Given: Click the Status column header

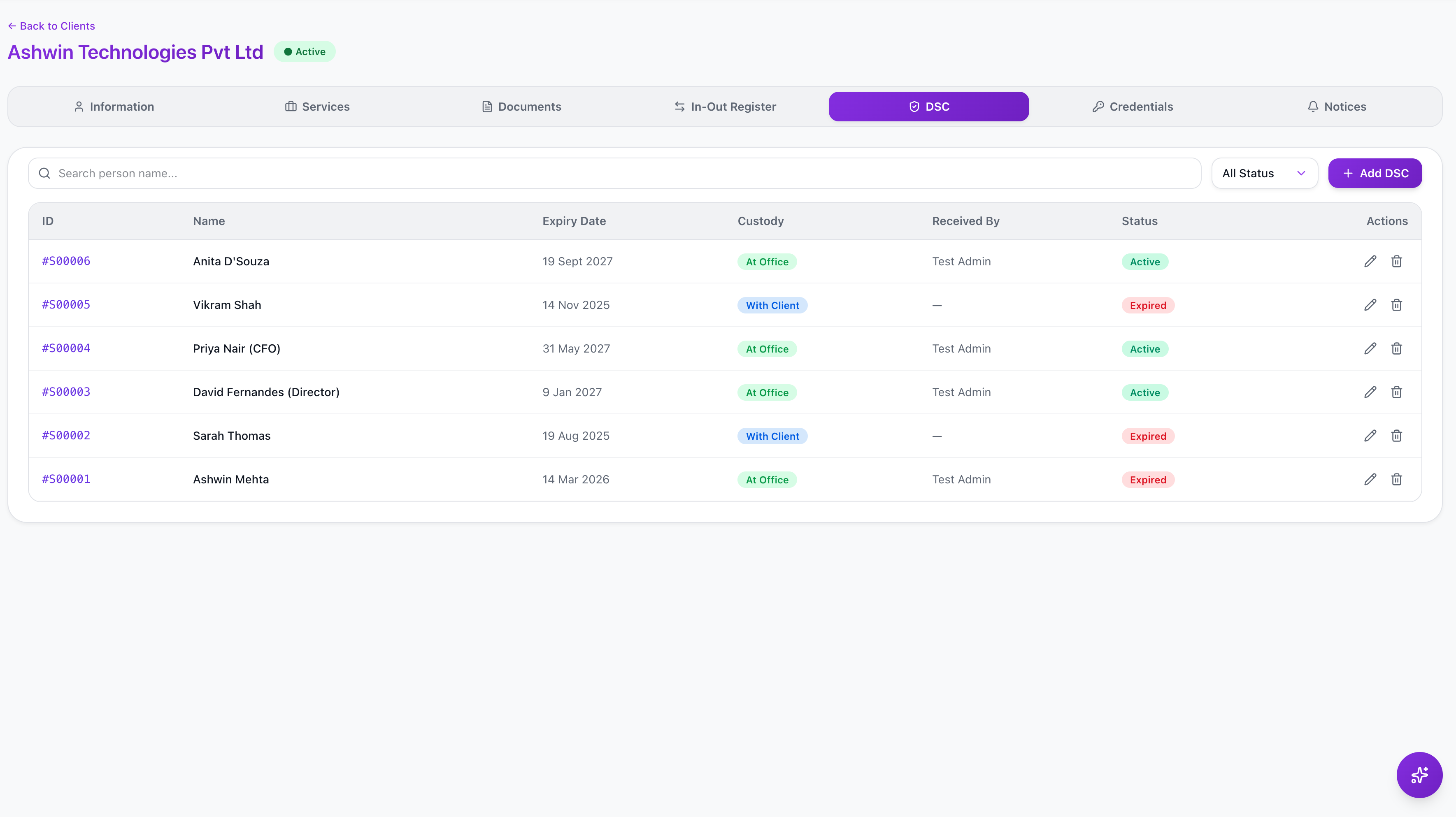Looking at the screenshot, I should coord(1139,221).
